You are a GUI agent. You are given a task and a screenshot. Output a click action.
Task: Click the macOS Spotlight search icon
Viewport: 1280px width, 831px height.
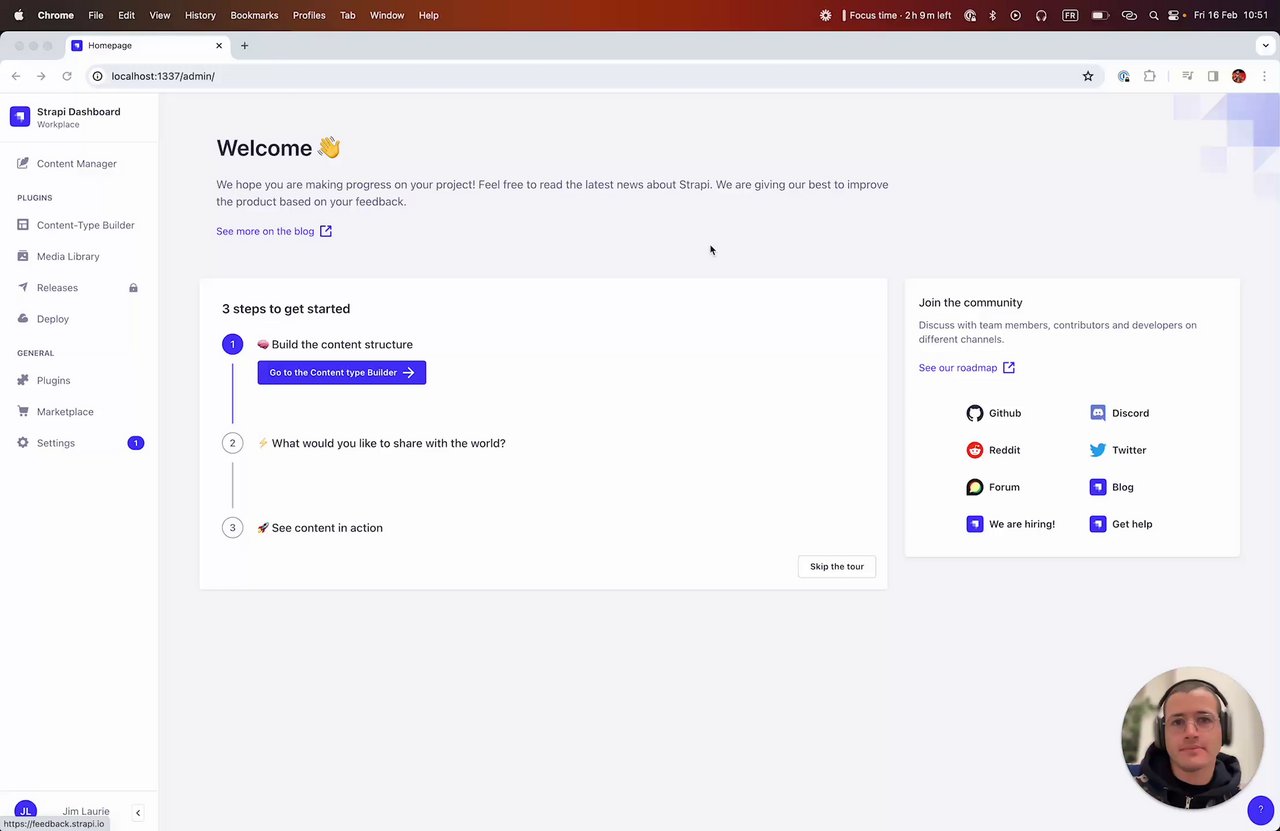[x=1154, y=15]
